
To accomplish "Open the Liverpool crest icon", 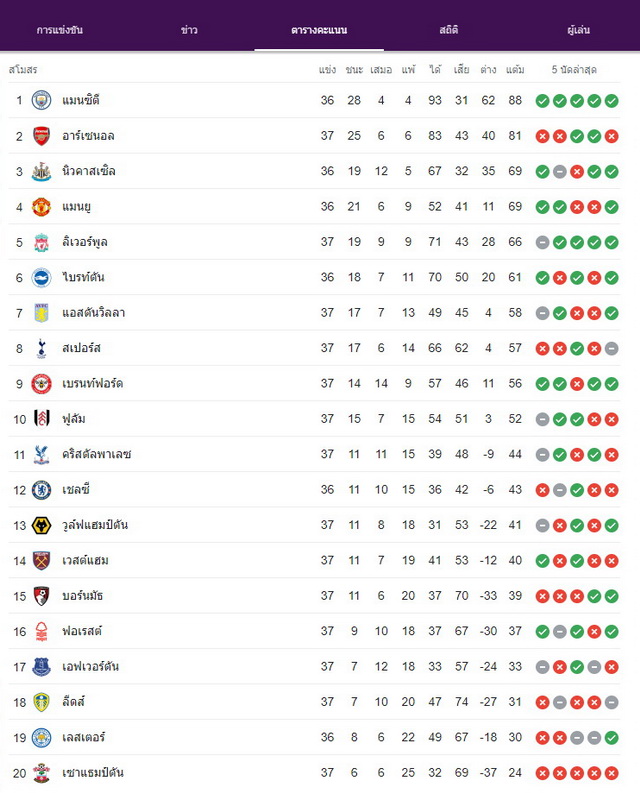I will (41, 242).
